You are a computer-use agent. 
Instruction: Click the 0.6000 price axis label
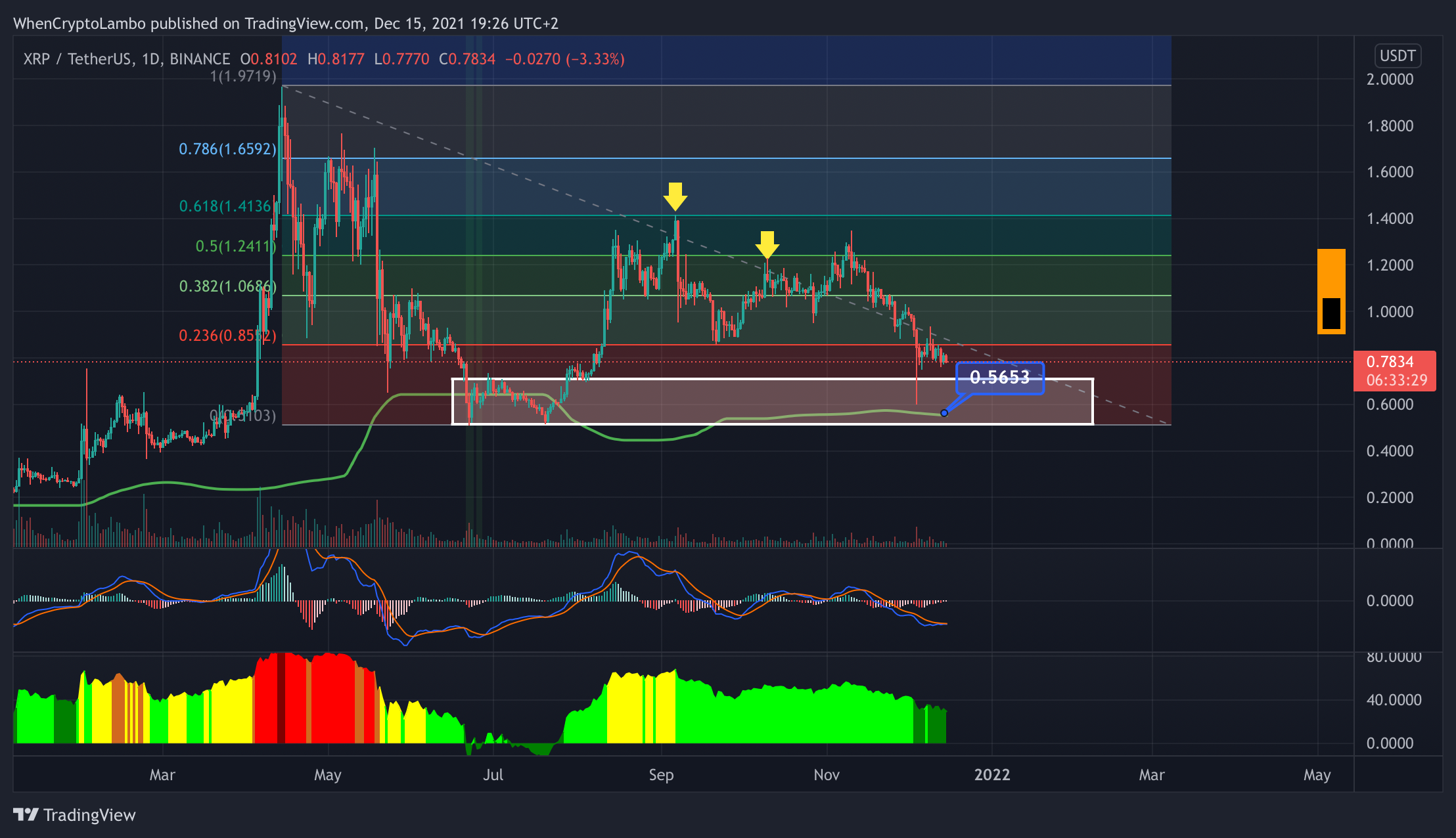tap(1390, 405)
